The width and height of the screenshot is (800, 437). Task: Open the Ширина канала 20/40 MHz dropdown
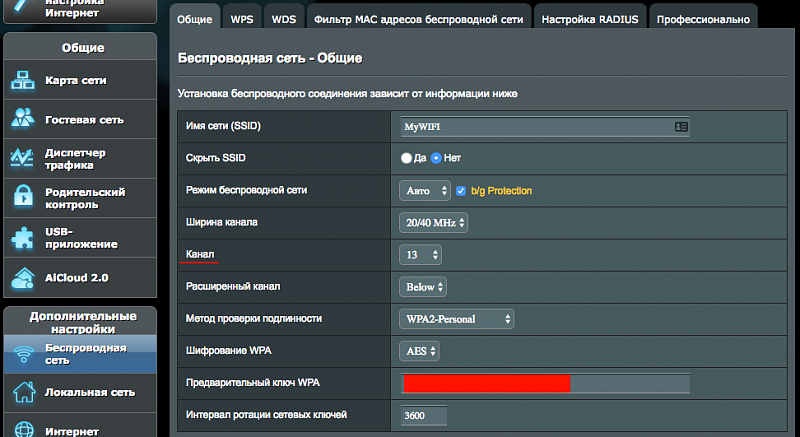pyautogui.click(x=434, y=223)
